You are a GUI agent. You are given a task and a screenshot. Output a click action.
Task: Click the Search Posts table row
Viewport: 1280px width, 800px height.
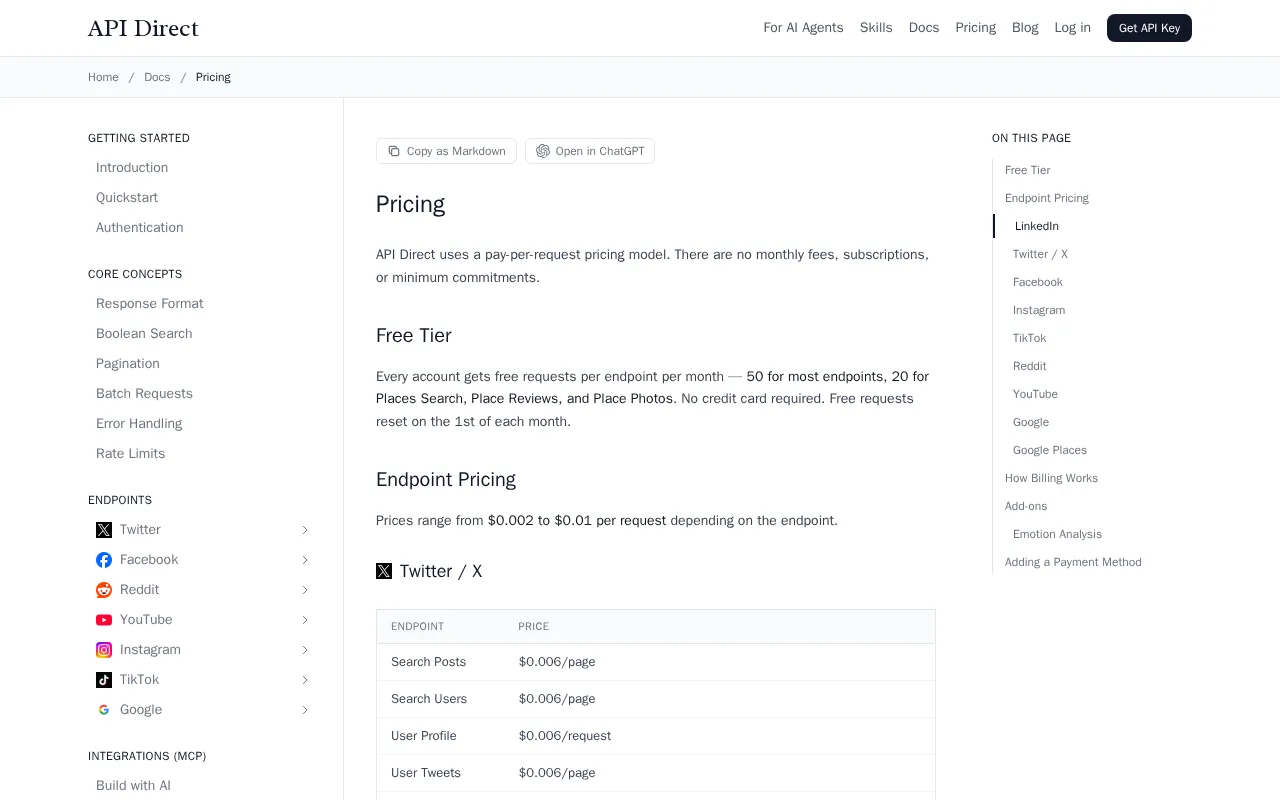pos(656,662)
